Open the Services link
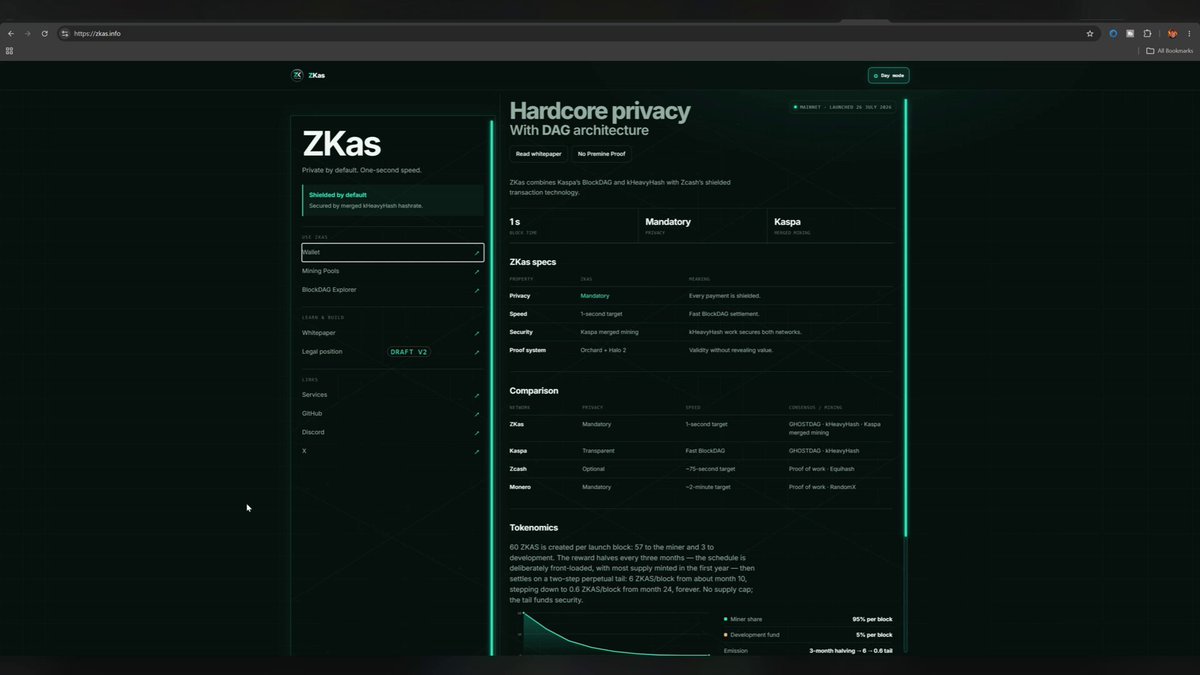 click(392, 395)
